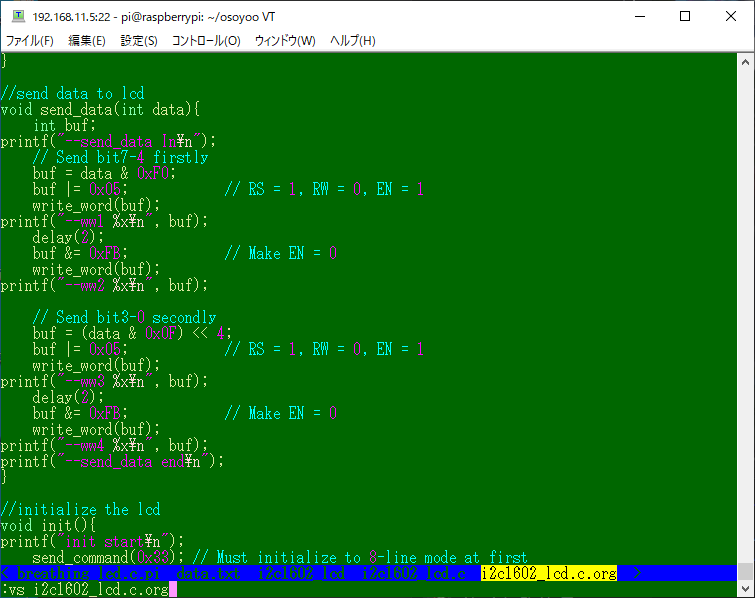Select i2c1602_lcd.c in the completion bar
This screenshot has width=755, height=598.
[x=413, y=573]
